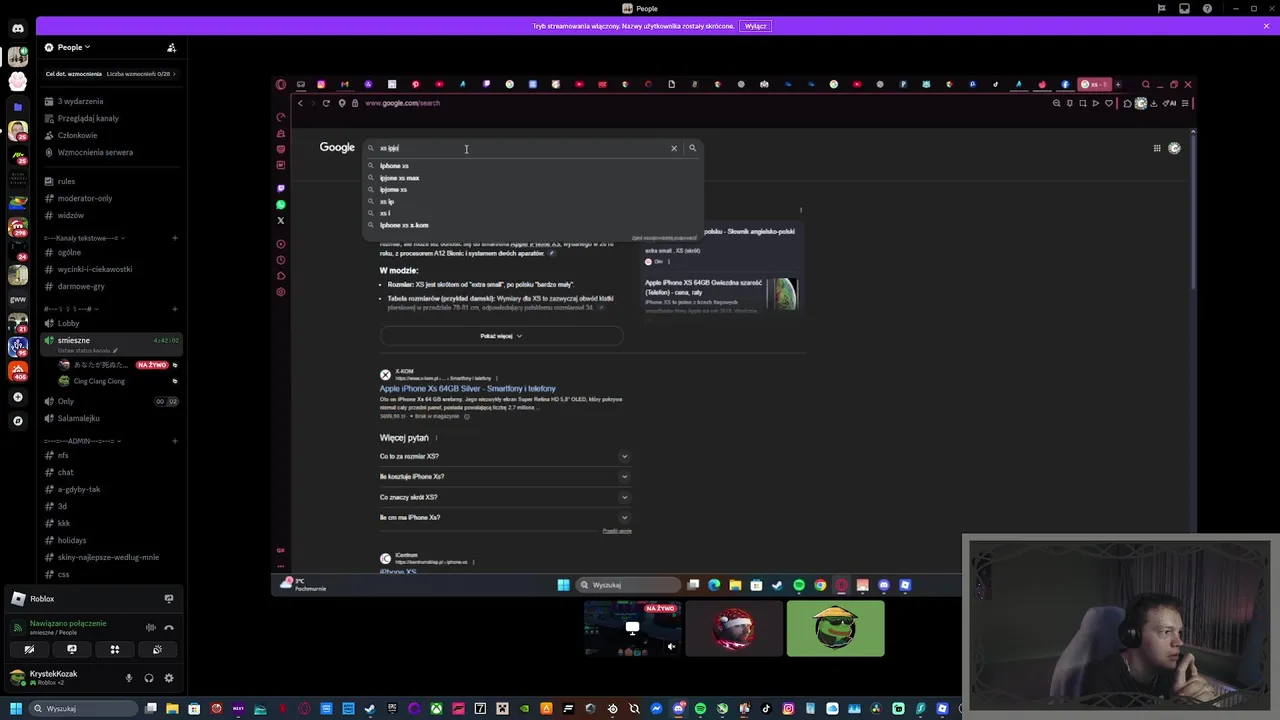Toggle headphones deafen
The height and width of the screenshot is (720, 1280).
tap(149, 678)
